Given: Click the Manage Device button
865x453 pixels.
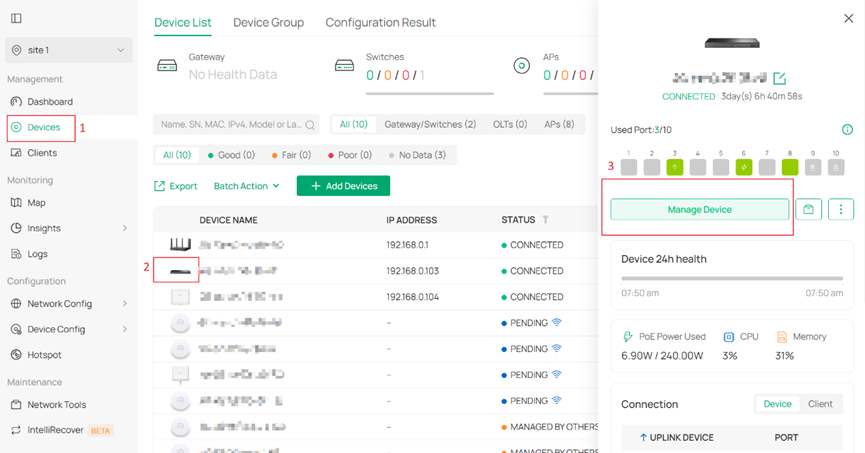Looking at the screenshot, I should click(x=700, y=210).
